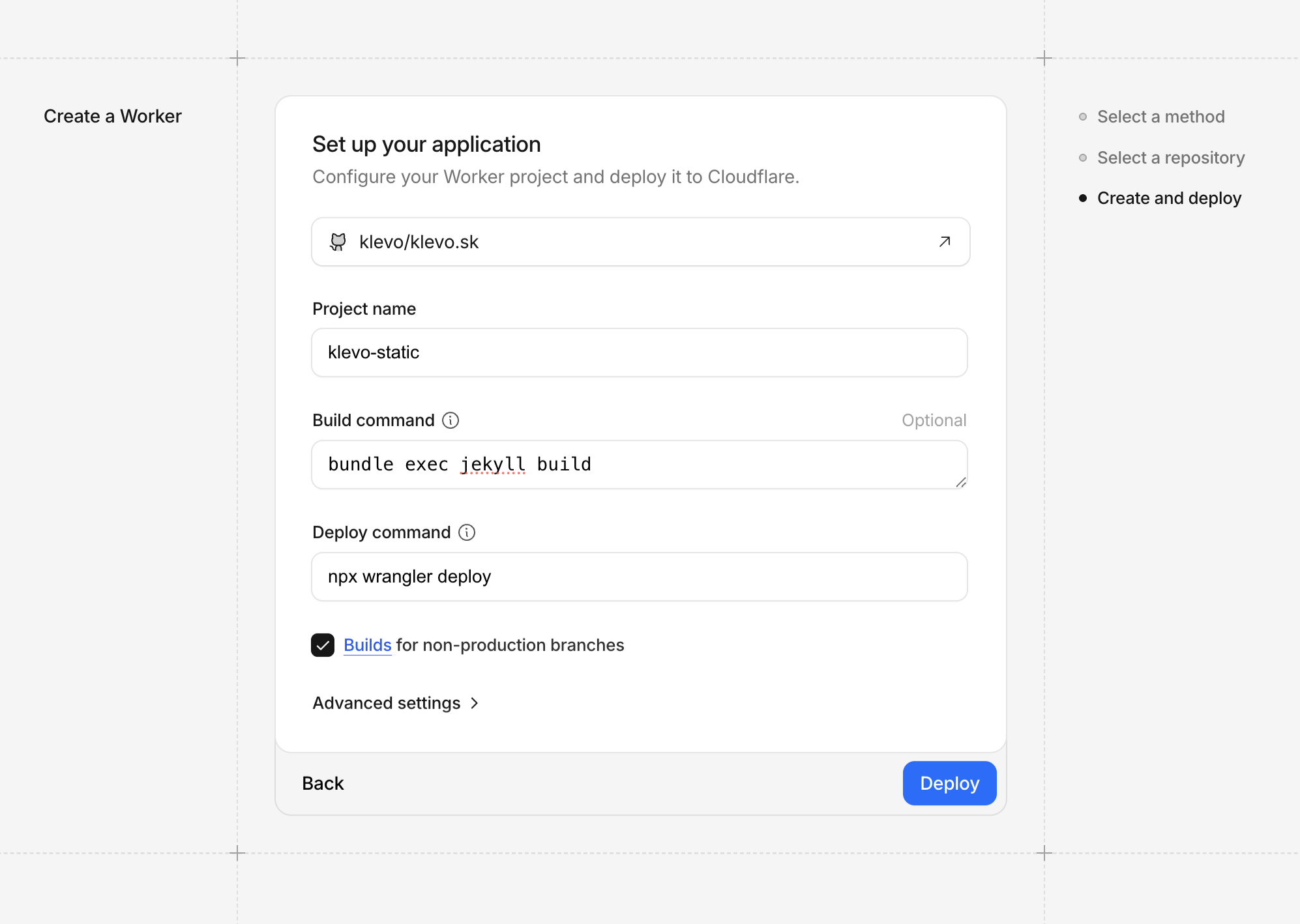Focus the Project name input field
This screenshot has height=924, width=1300.
639,353
